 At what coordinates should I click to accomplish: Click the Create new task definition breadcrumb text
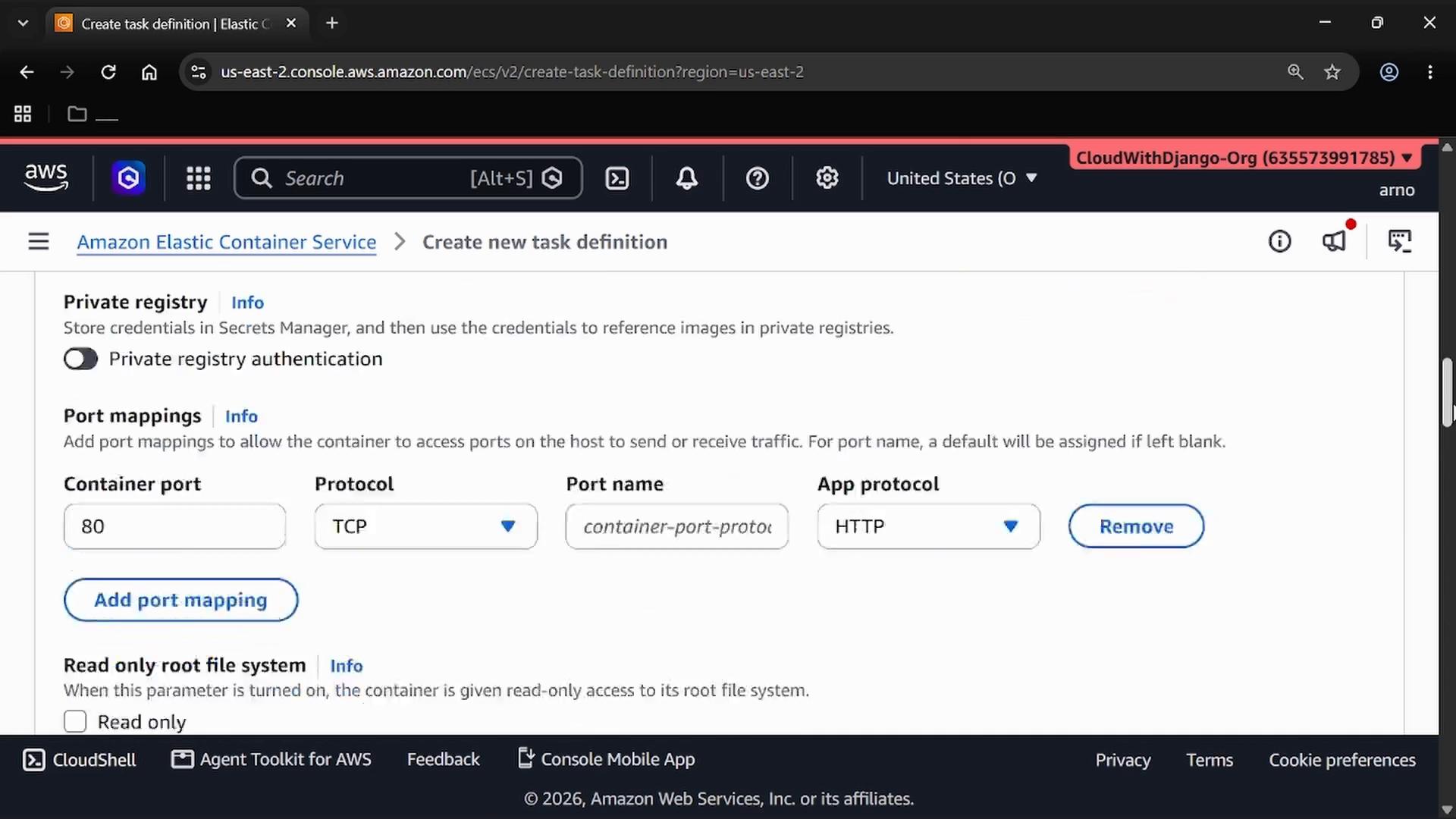coord(545,242)
